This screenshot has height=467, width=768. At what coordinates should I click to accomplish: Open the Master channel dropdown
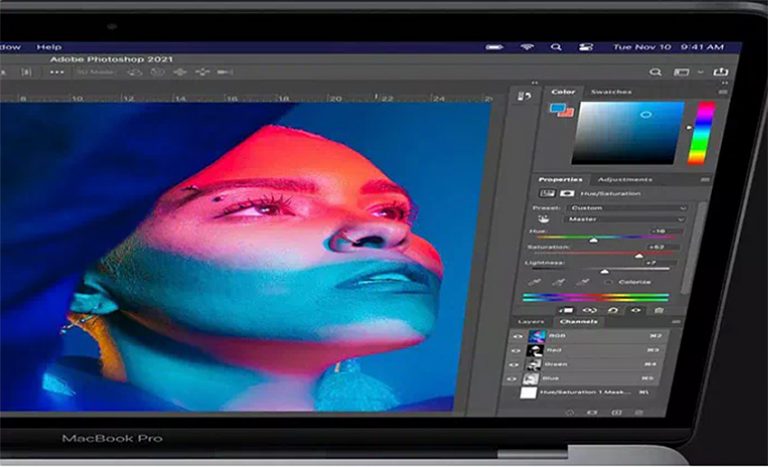point(625,219)
